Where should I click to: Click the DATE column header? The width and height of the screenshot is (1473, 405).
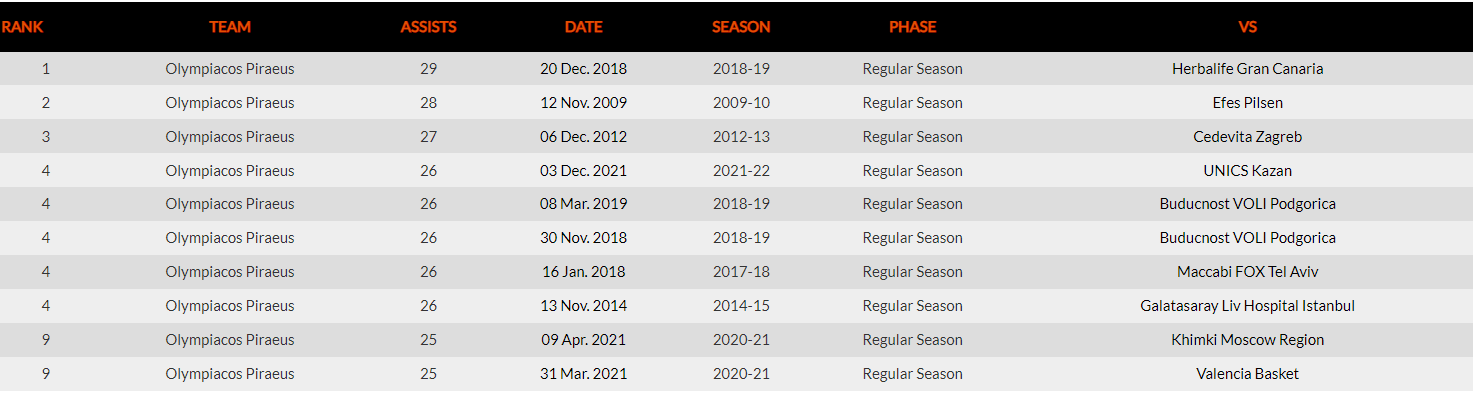[583, 27]
